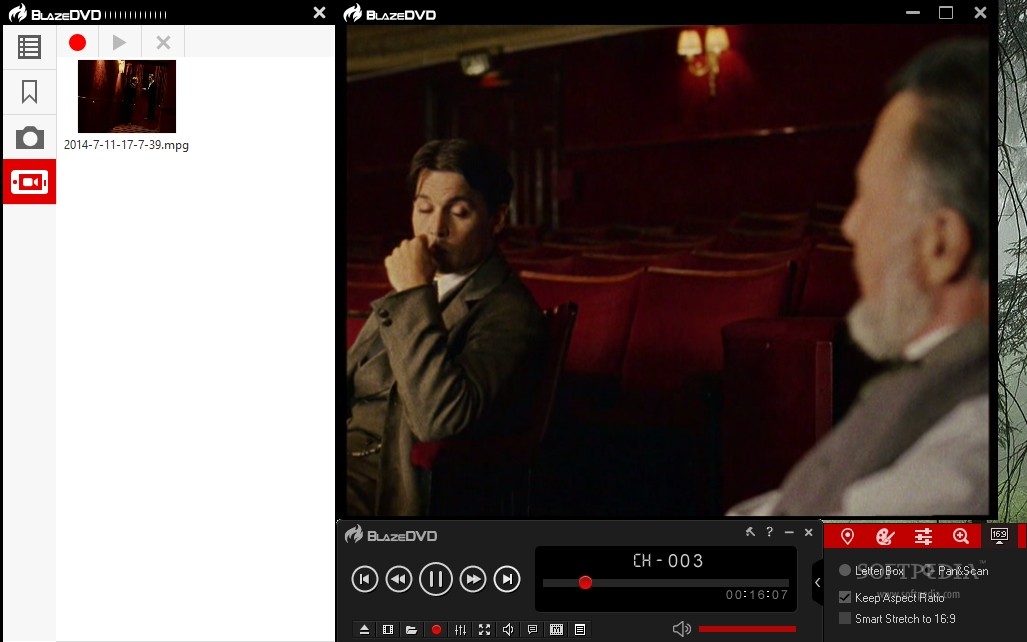Skip to next chapter
Screen dimensions: 1027x642
(x=507, y=579)
